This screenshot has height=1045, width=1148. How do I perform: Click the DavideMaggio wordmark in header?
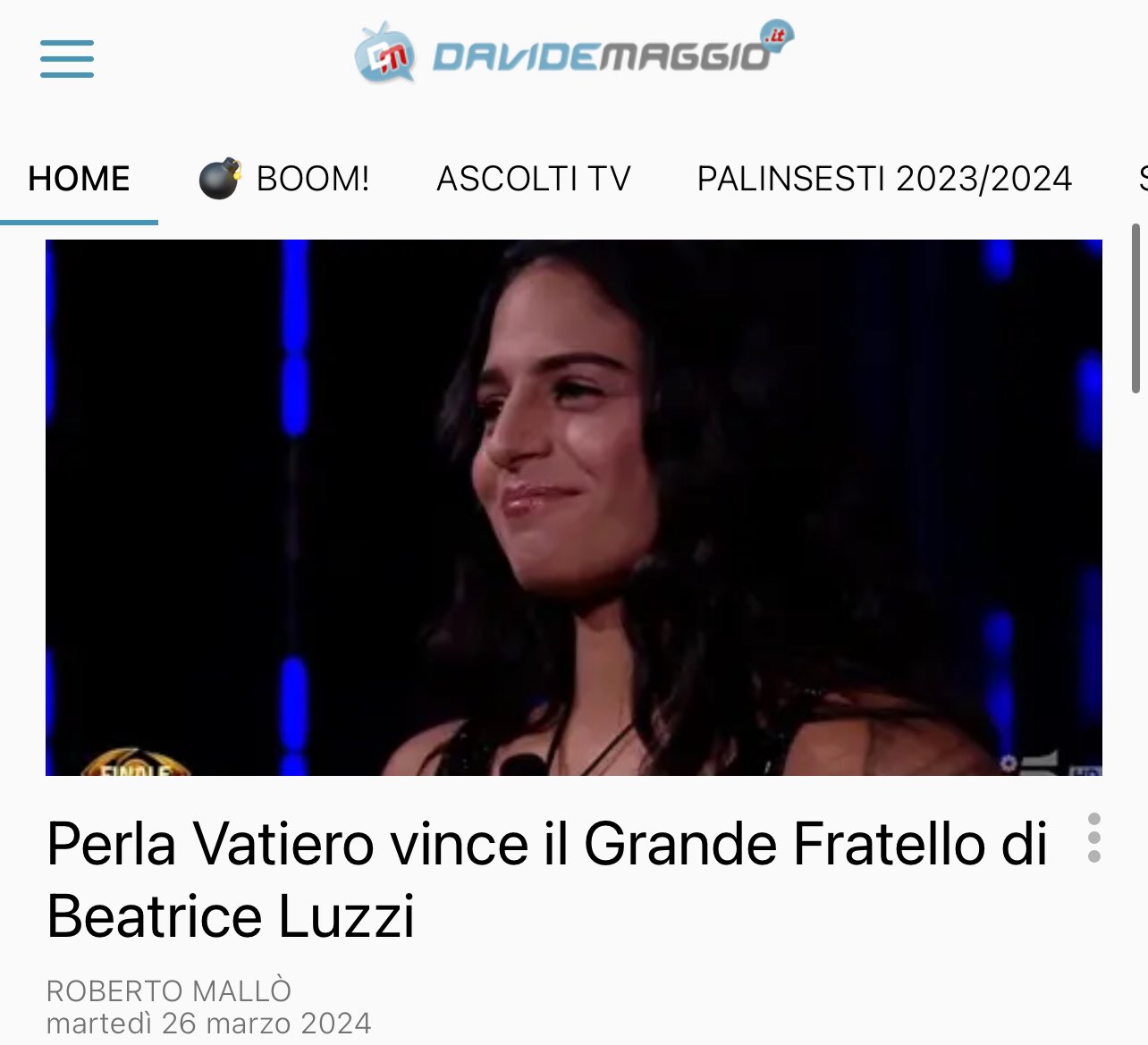point(601,57)
